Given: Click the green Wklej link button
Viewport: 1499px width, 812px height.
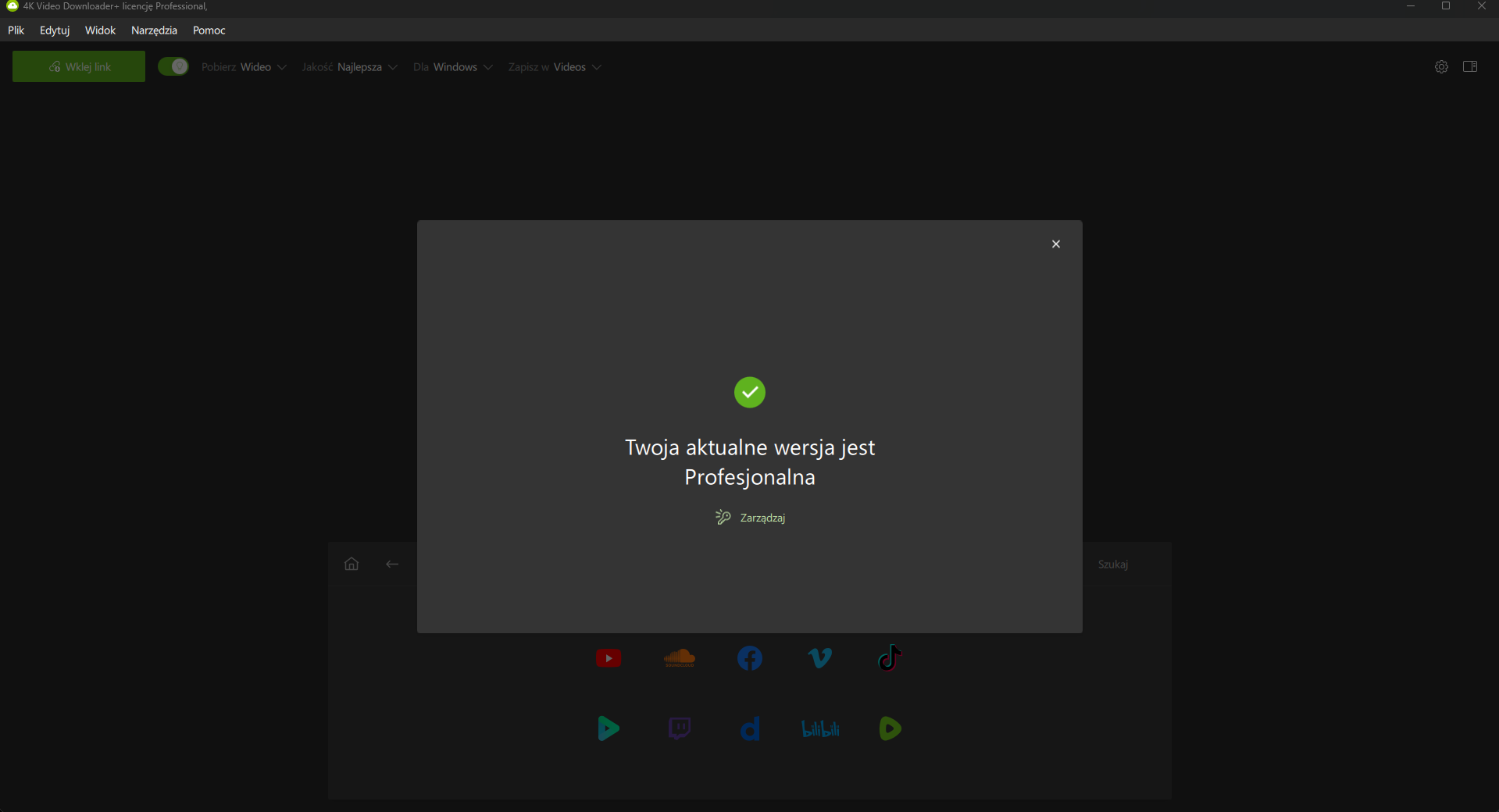Looking at the screenshot, I should click(x=79, y=66).
